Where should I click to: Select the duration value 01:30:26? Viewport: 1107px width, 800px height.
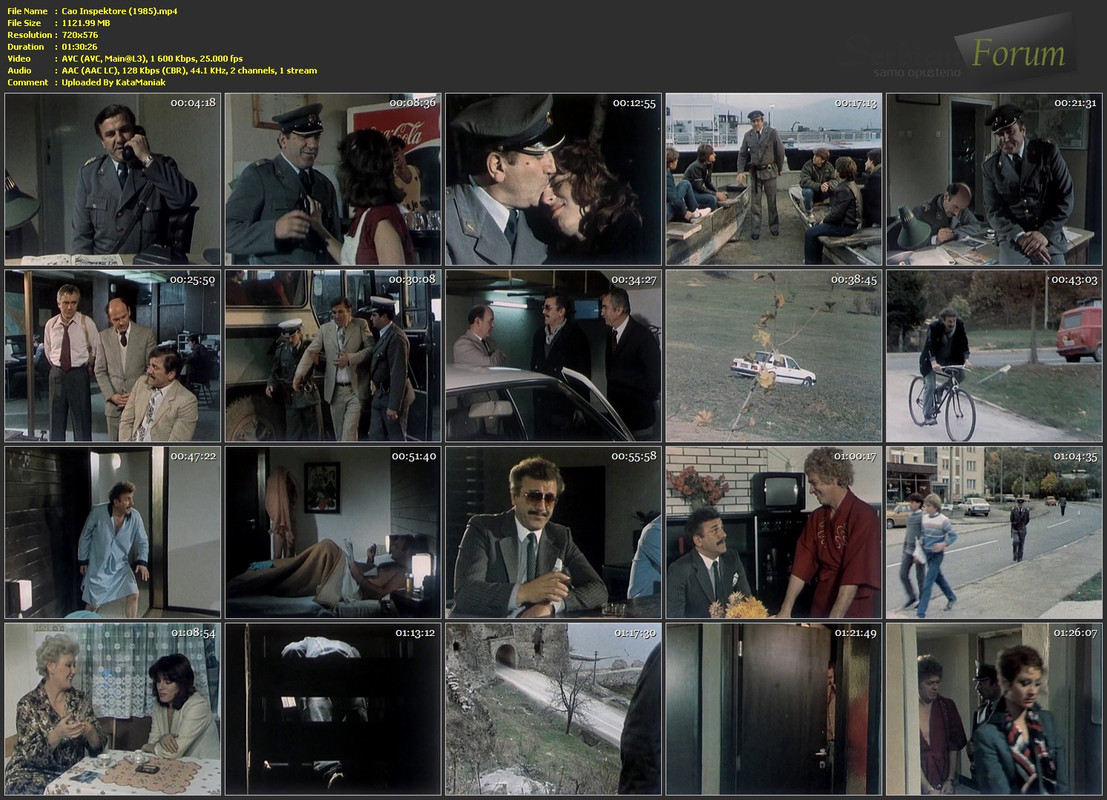click(79, 47)
